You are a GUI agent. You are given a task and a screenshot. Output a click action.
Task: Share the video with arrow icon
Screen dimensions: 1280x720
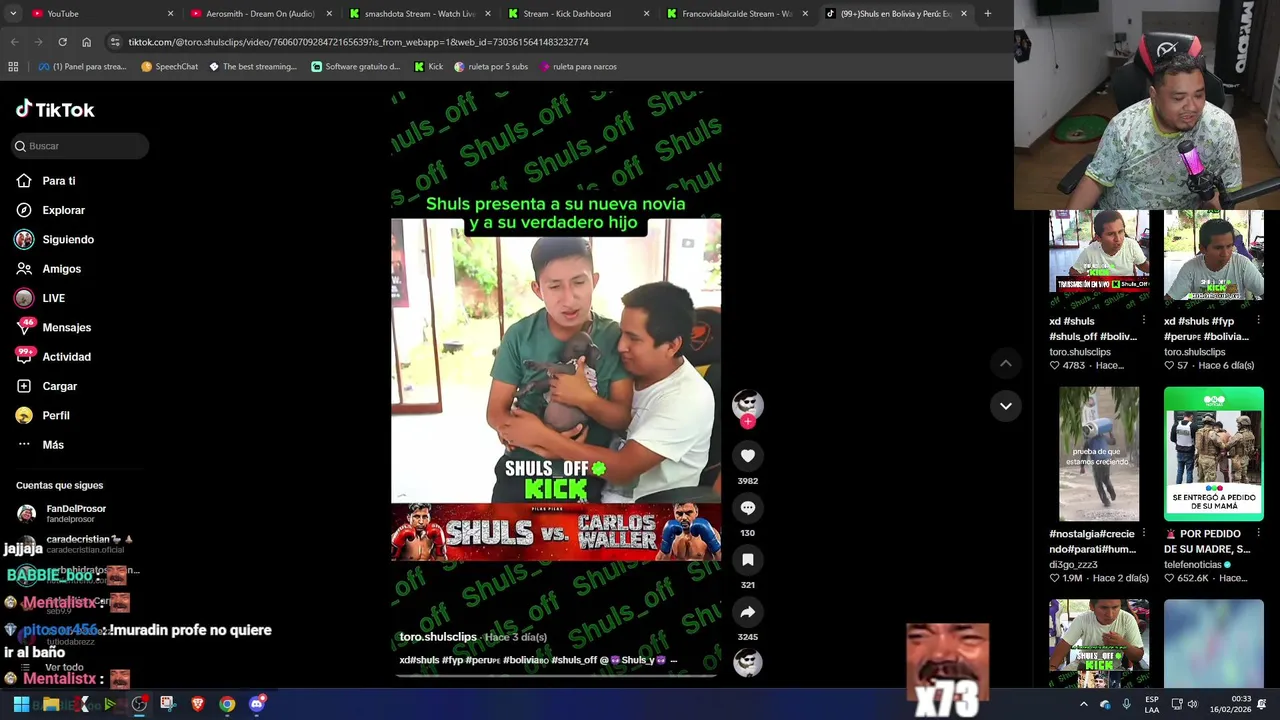point(747,612)
